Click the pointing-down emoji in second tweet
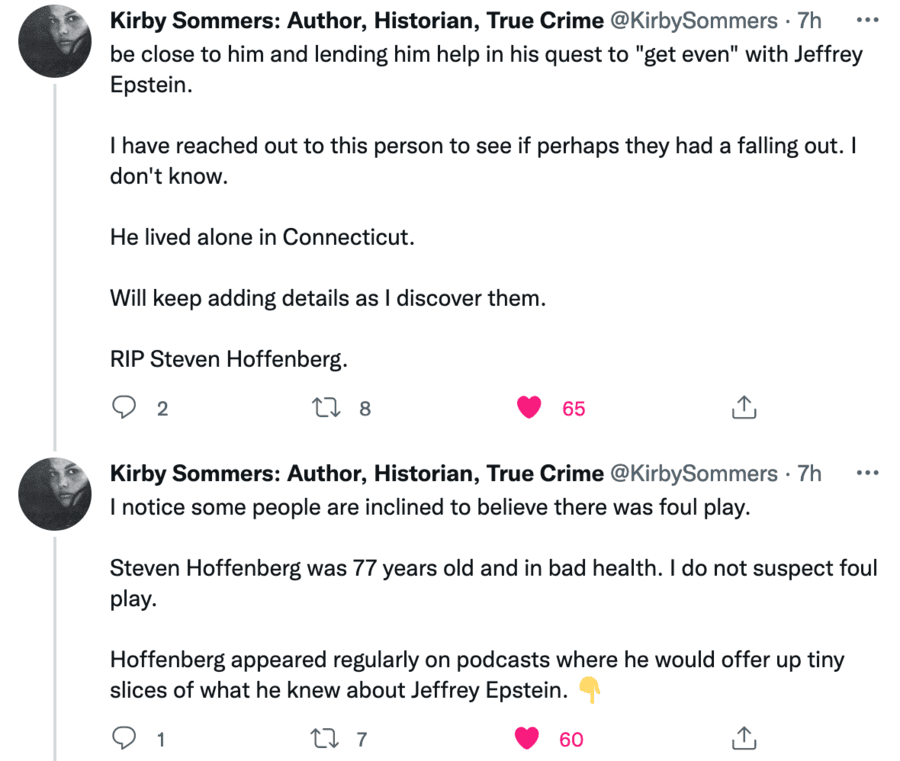 (590, 690)
